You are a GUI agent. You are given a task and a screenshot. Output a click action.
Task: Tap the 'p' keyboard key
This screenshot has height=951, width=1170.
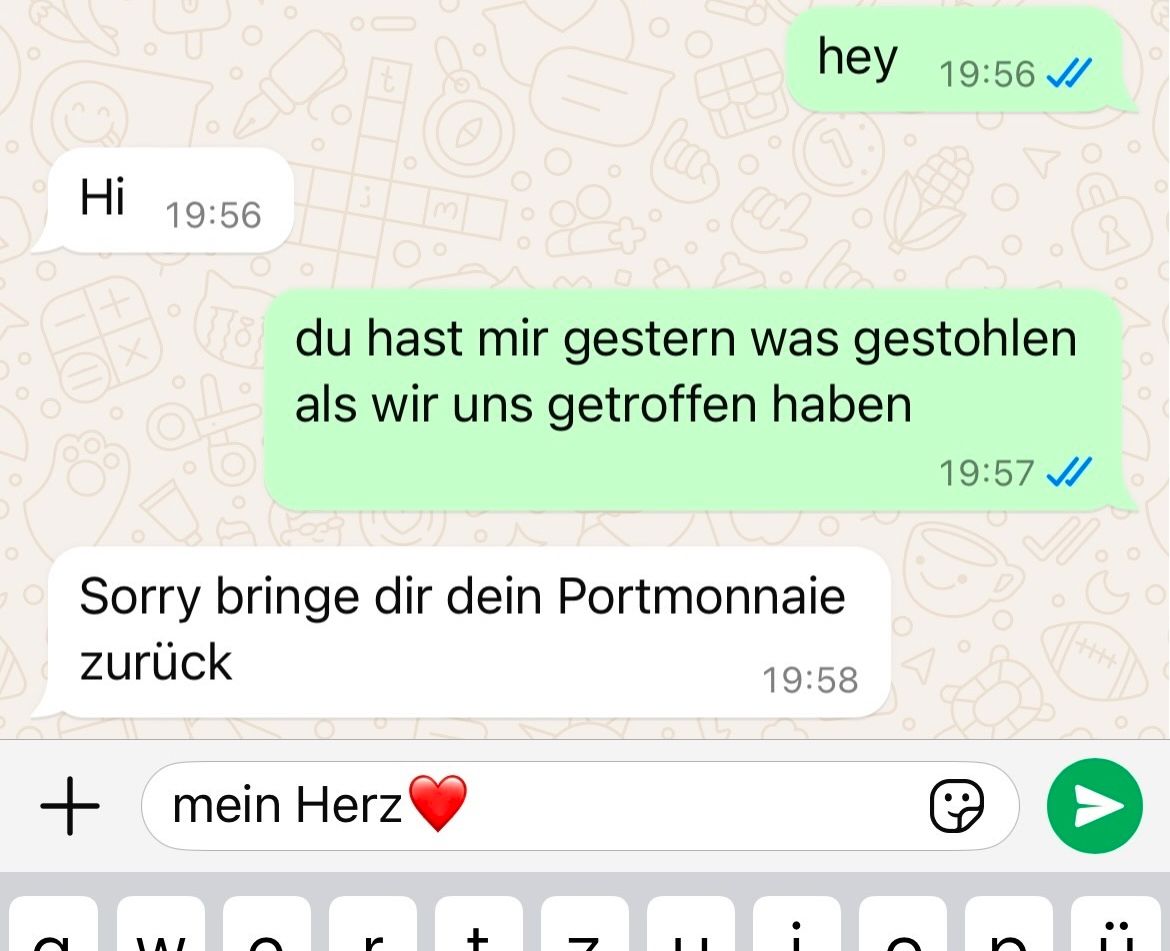1008,925
